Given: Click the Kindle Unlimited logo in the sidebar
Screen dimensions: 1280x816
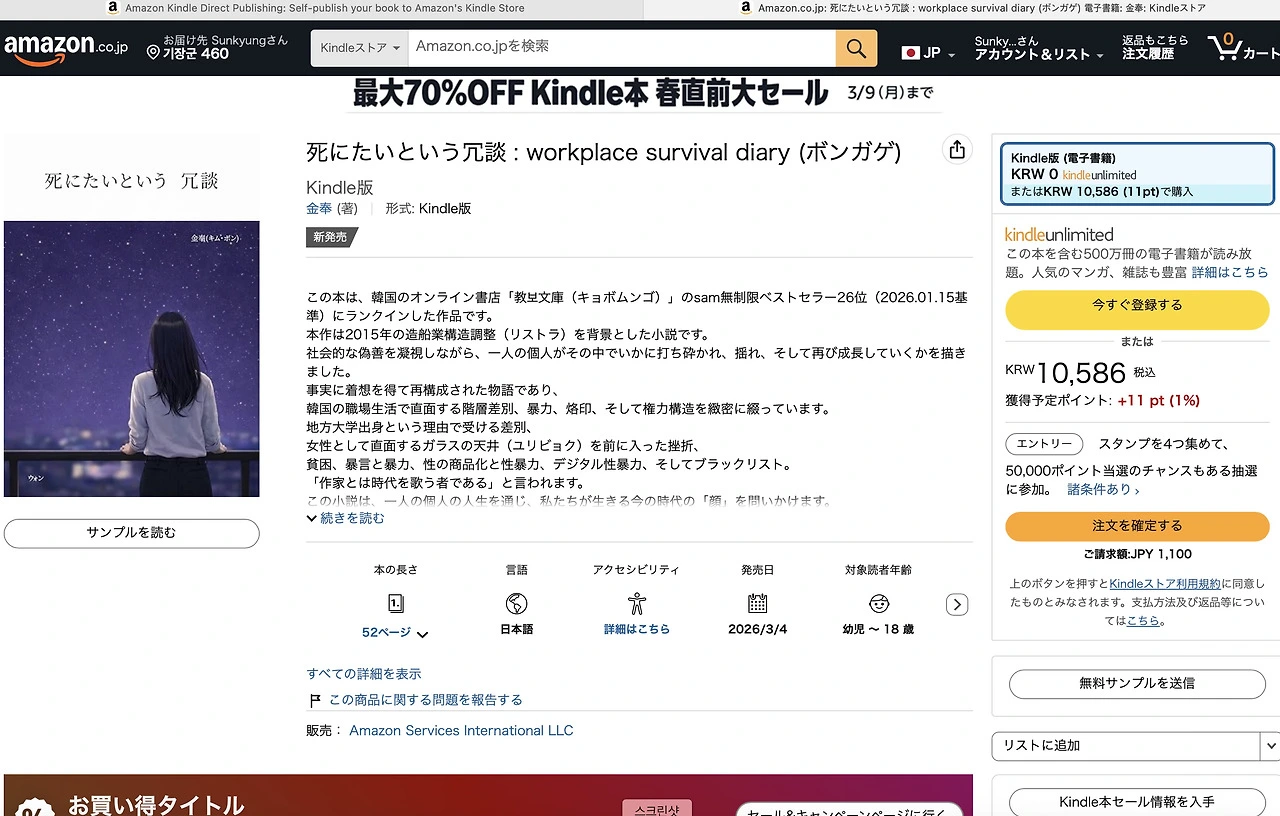Looking at the screenshot, I should point(1059,235).
